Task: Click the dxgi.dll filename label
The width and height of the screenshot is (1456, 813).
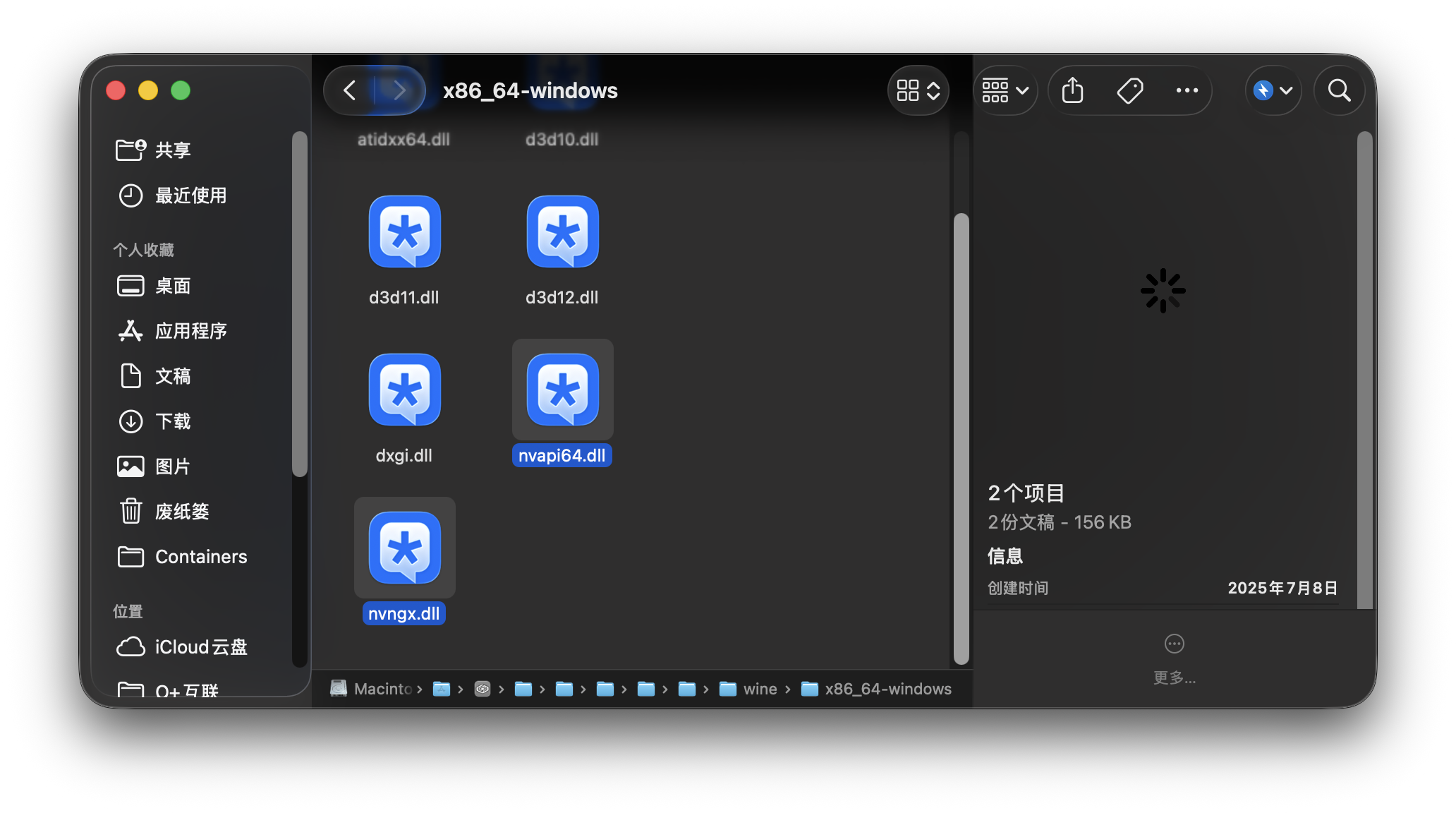Action: (404, 455)
